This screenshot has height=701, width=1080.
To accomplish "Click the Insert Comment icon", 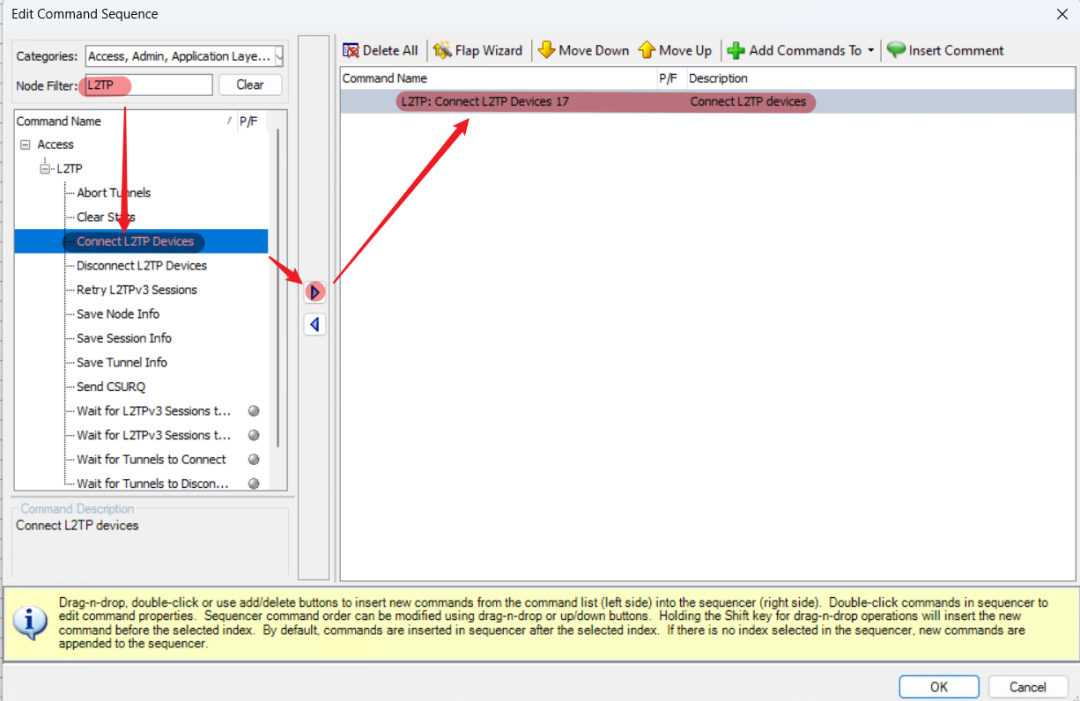I will (x=896, y=50).
